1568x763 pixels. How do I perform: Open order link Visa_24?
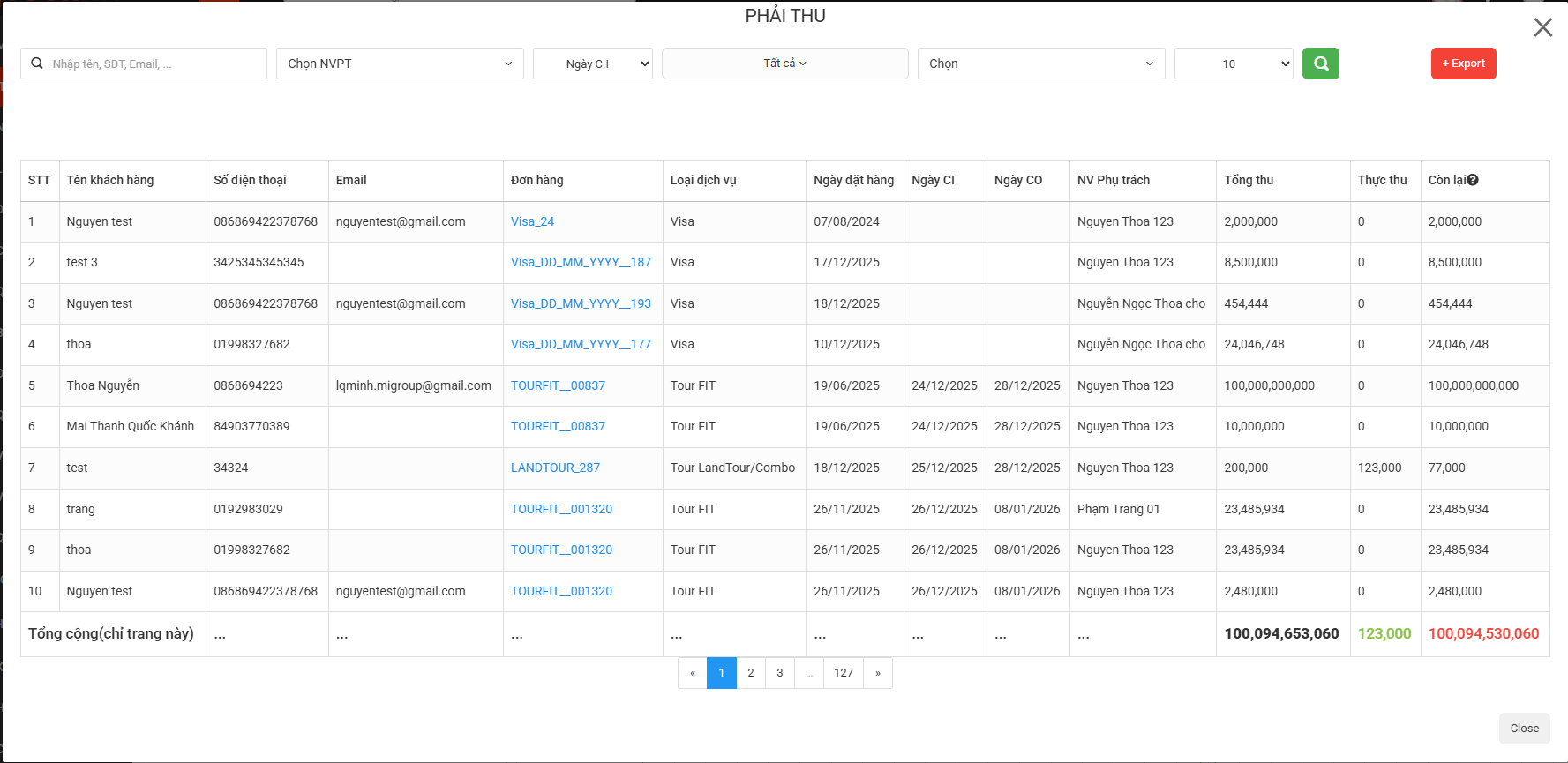tap(532, 221)
